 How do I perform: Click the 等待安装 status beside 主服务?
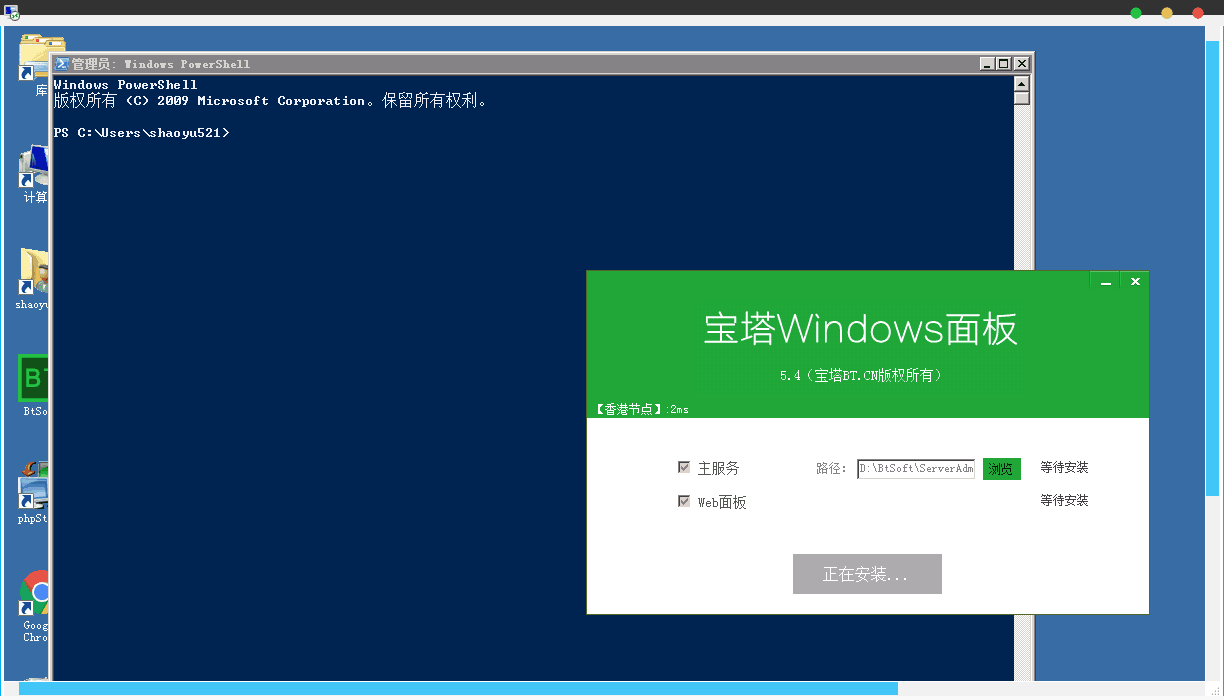click(x=1064, y=467)
